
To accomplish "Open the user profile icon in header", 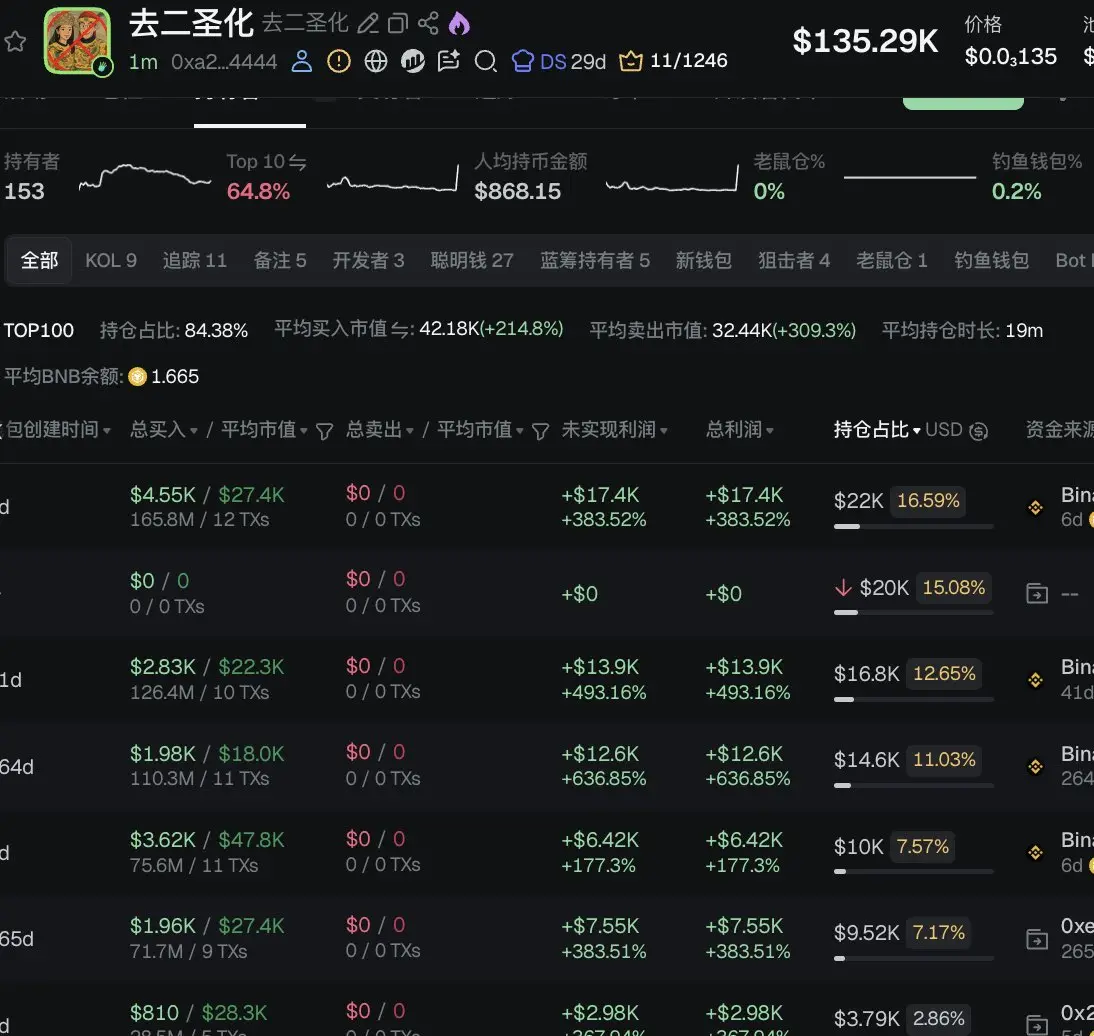I will coord(301,61).
